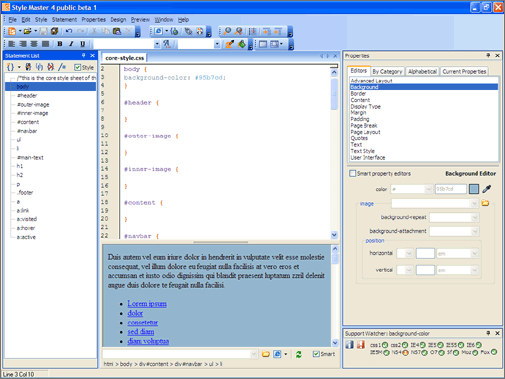Screen dimensions: 505x379
Task: Open the vertical position unit dropdown
Action: (x=474, y=270)
